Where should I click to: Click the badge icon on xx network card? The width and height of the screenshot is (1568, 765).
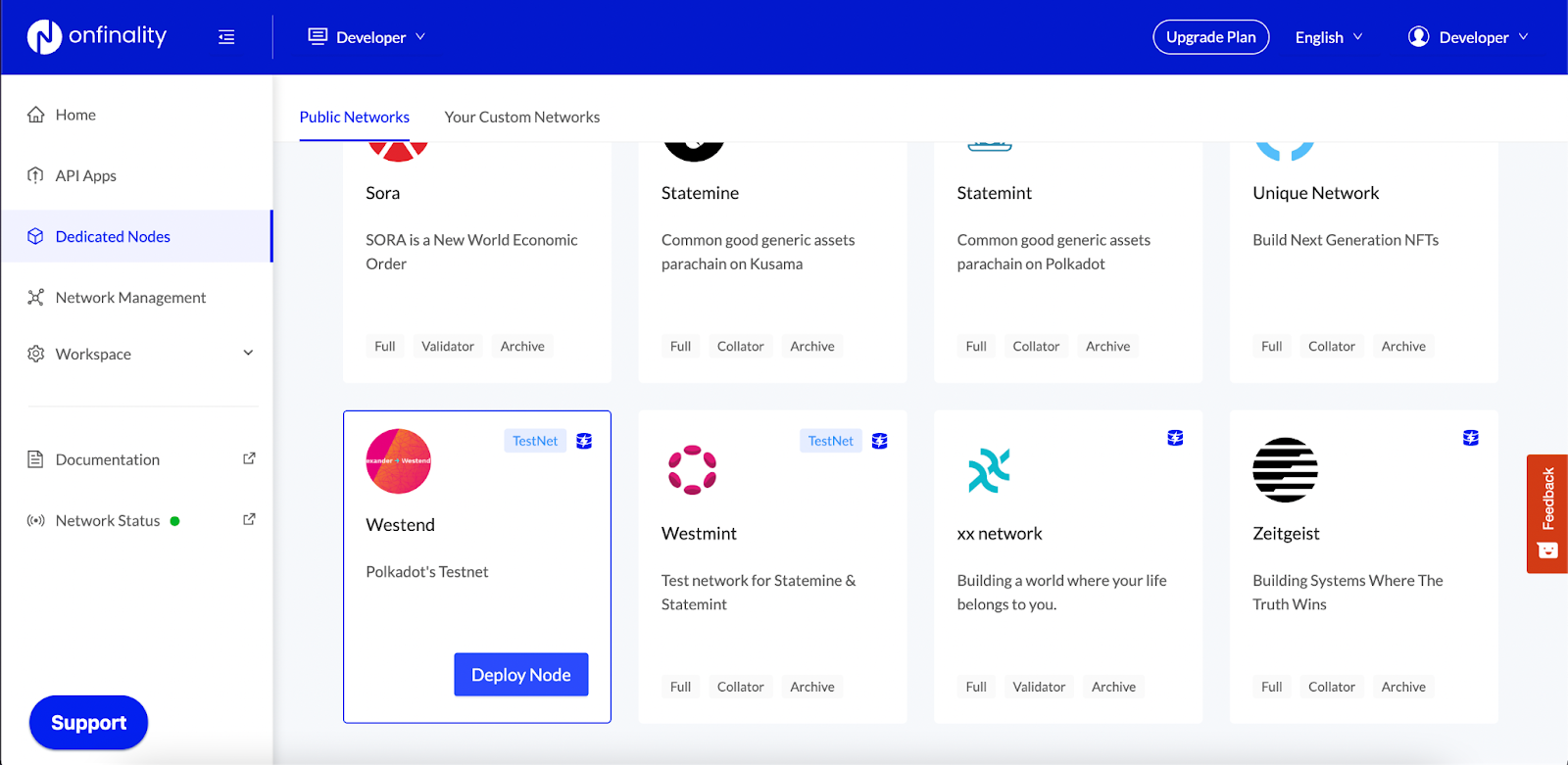1175,438
